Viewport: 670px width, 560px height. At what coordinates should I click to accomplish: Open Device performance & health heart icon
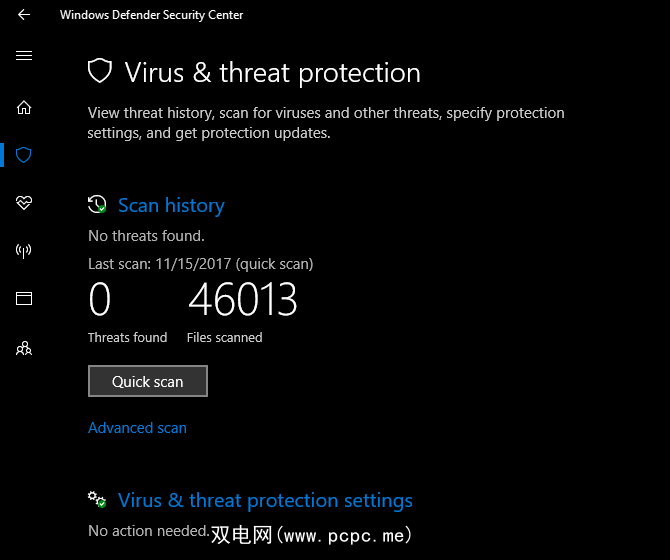coord(24,203)
